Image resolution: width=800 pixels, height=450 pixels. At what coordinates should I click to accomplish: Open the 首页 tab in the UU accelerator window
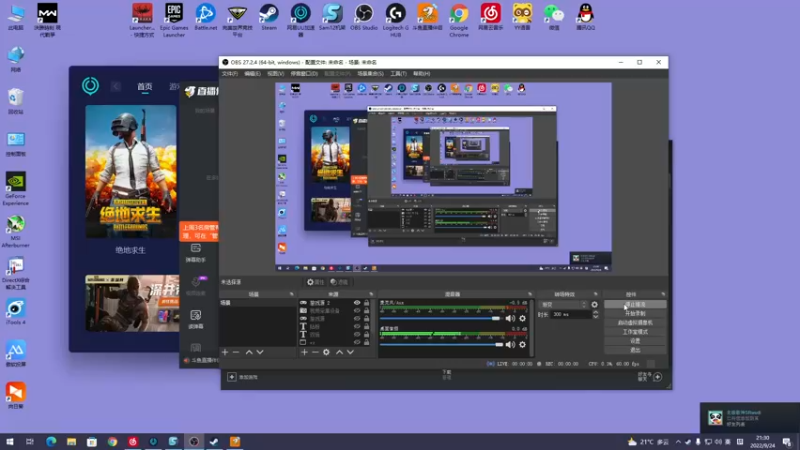(144, 87)
